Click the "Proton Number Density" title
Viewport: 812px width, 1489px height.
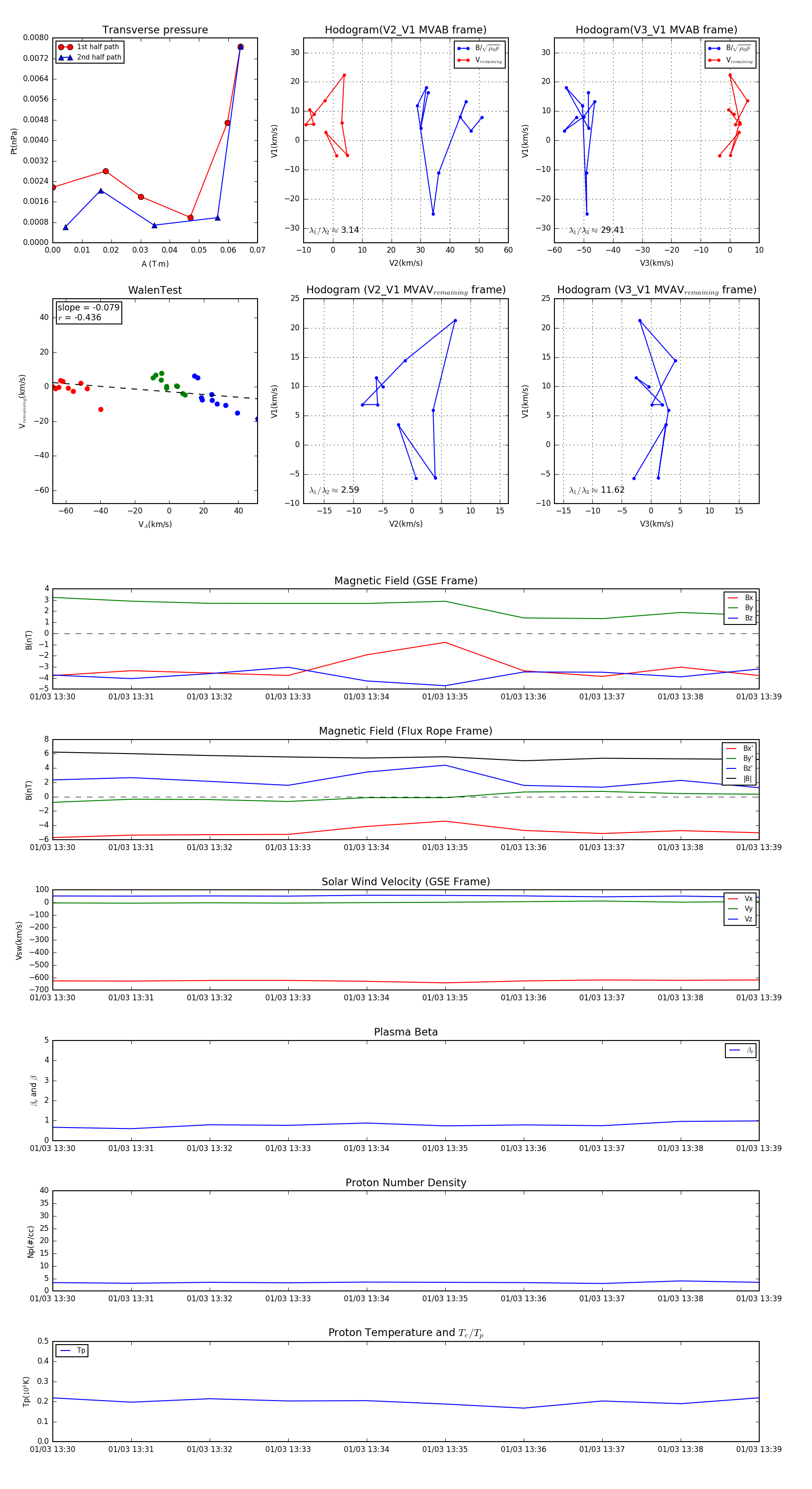click(406, 1183)
